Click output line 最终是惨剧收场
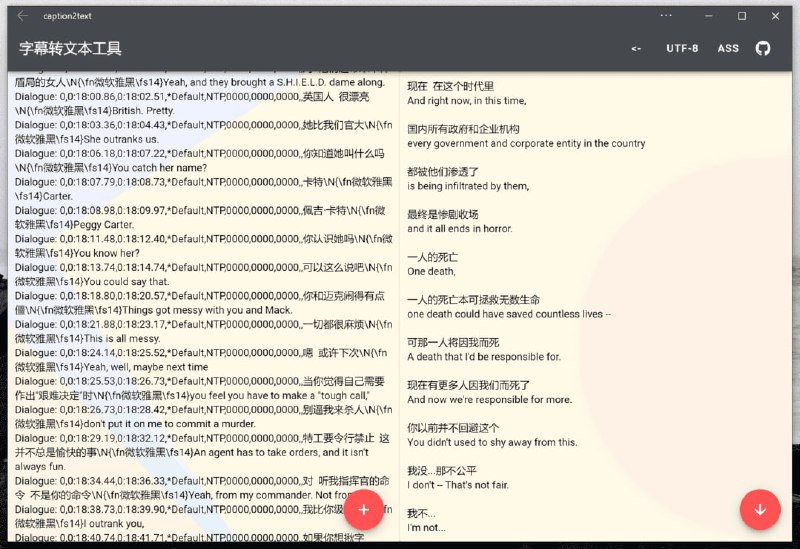800x549 pixels. [x=442, y=214]
